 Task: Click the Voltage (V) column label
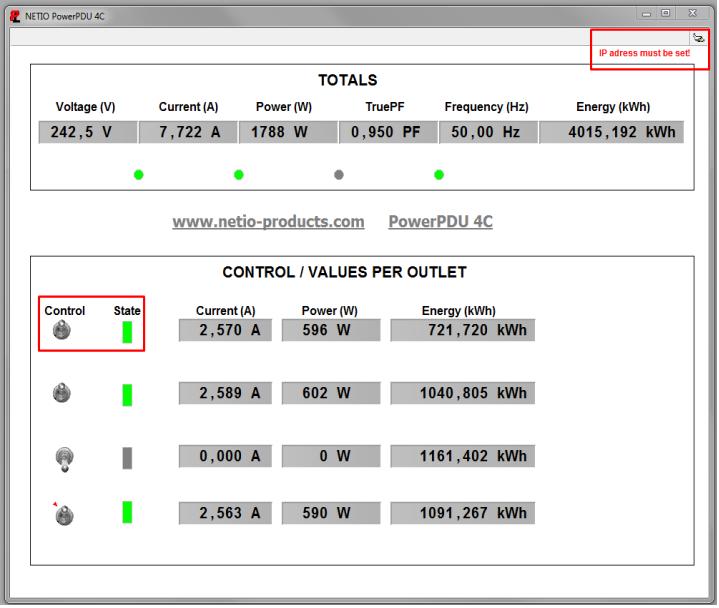85,107
